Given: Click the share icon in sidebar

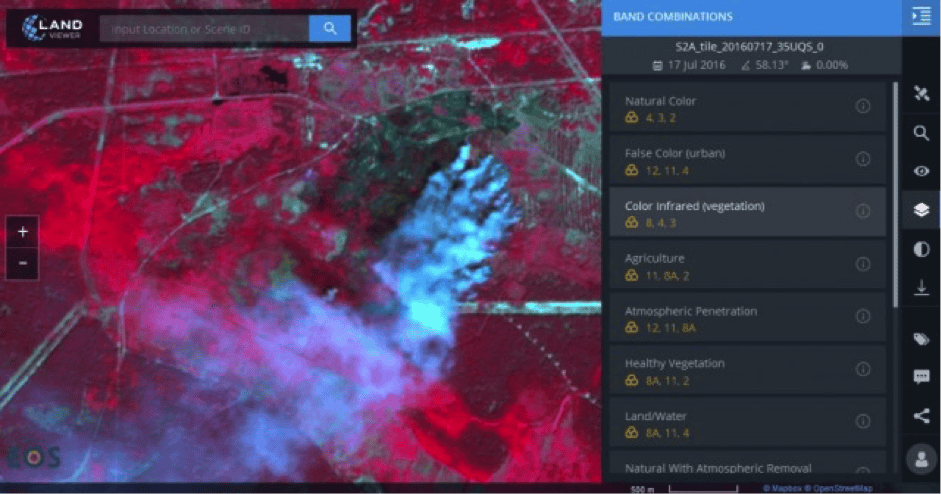Looking at the screenshot, I should click(x=921, y=416).
